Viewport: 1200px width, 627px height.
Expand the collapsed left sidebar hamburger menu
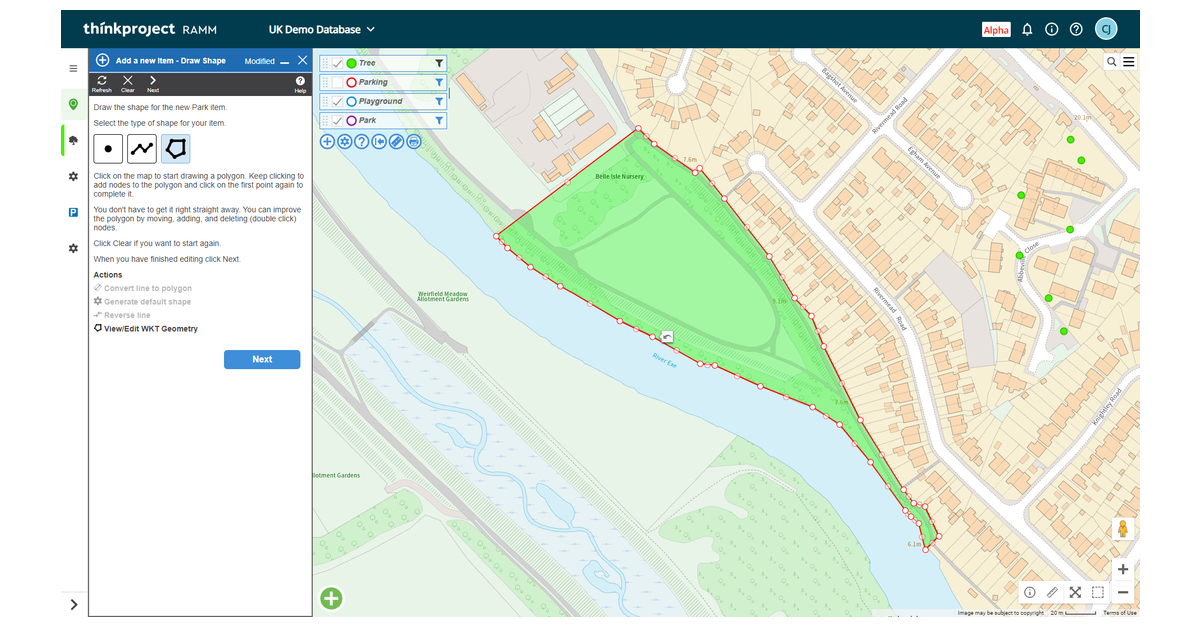[x=73, y=68]
